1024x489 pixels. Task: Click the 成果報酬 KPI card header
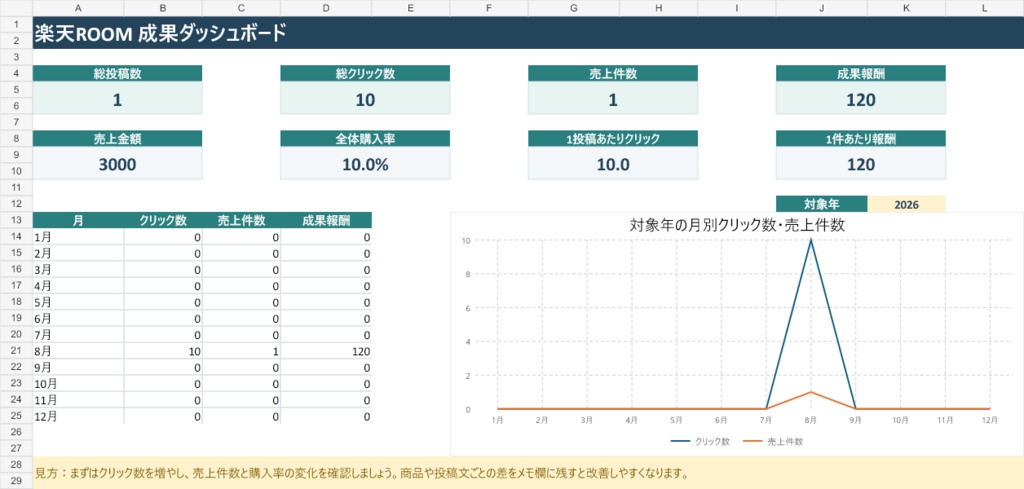click(861, 73)
